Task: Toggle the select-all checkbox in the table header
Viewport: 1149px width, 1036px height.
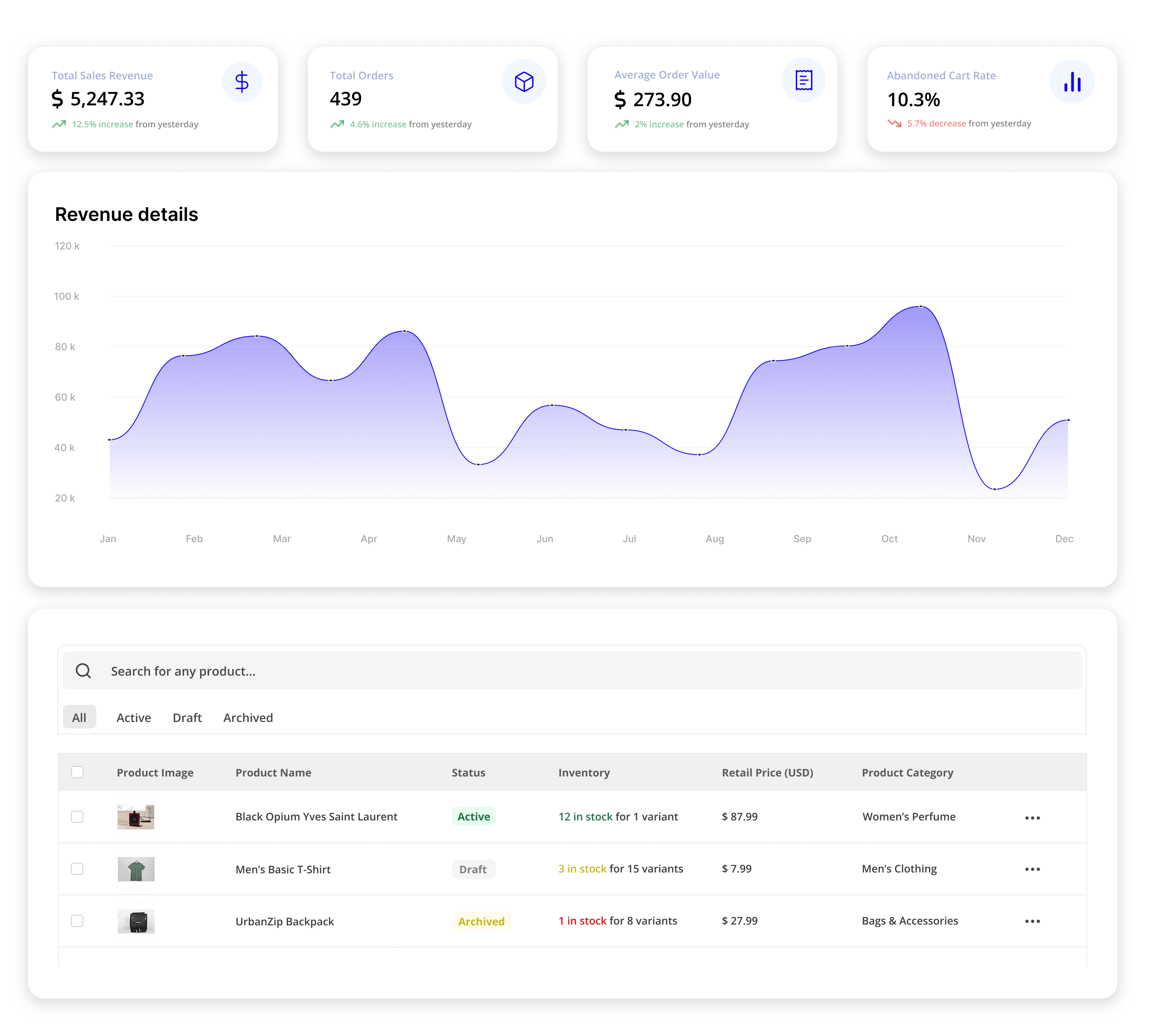Action: (77, 772)
